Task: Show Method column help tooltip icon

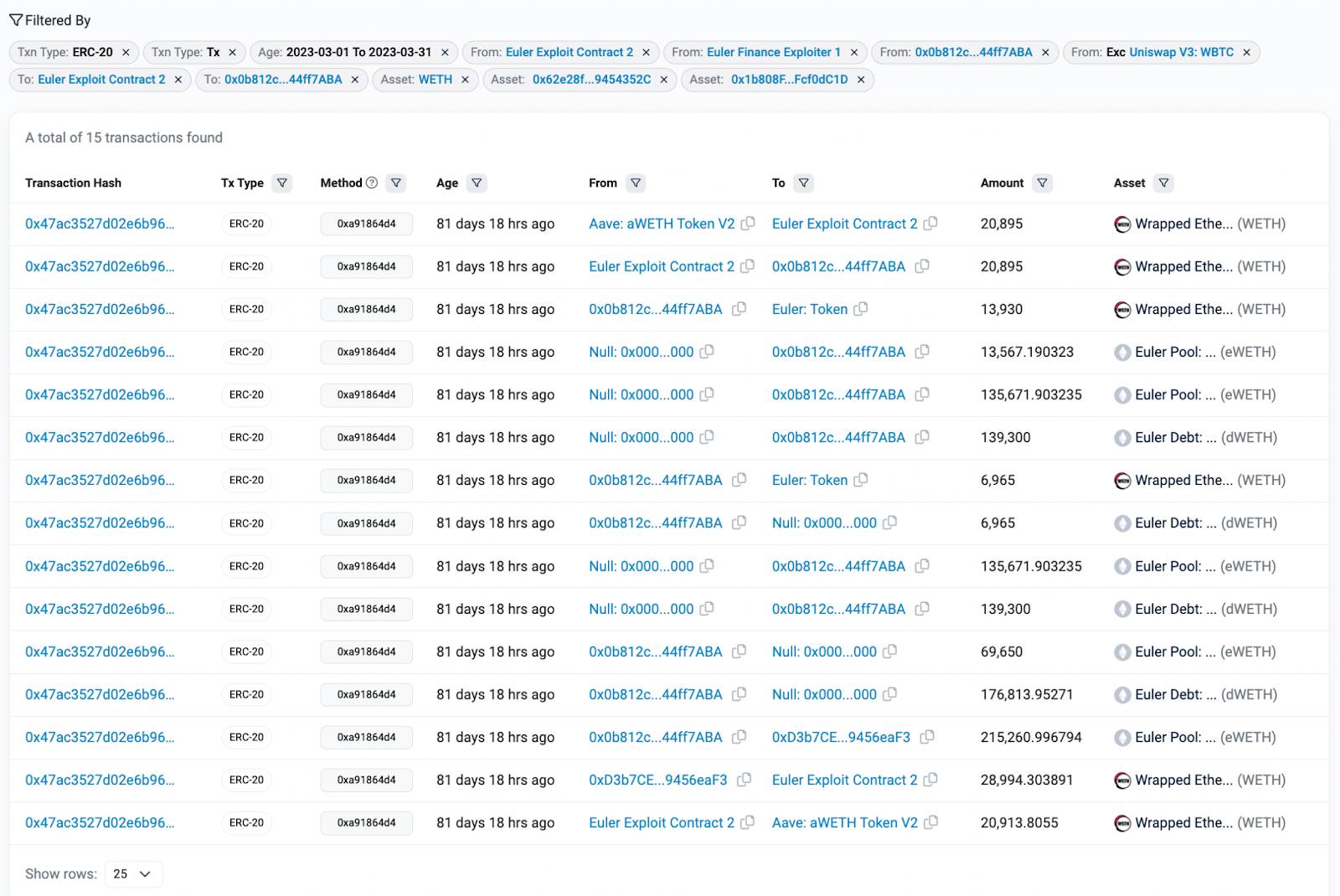Action: pos(372,183)
